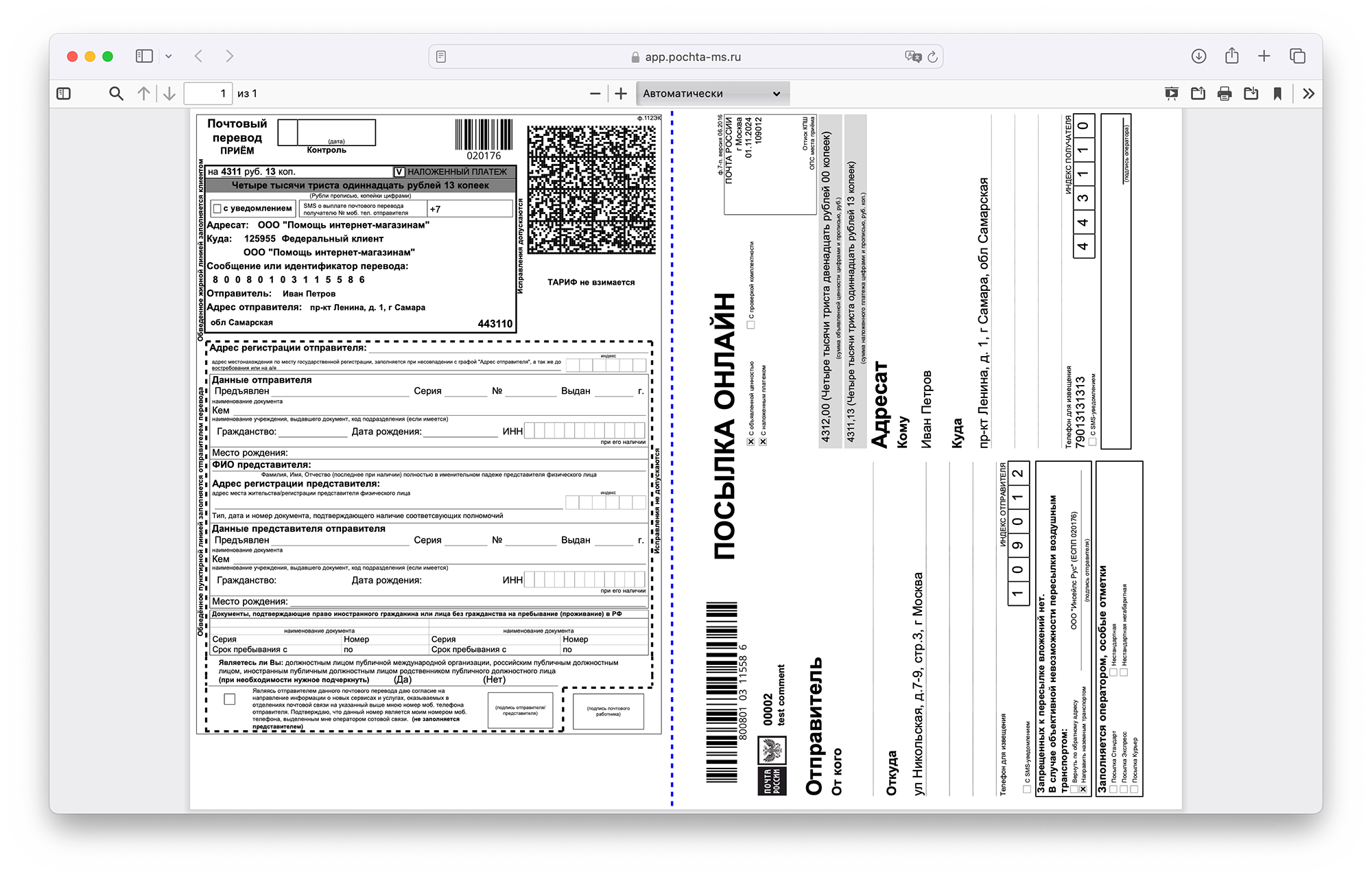Switch to presentation mode

1172,93
